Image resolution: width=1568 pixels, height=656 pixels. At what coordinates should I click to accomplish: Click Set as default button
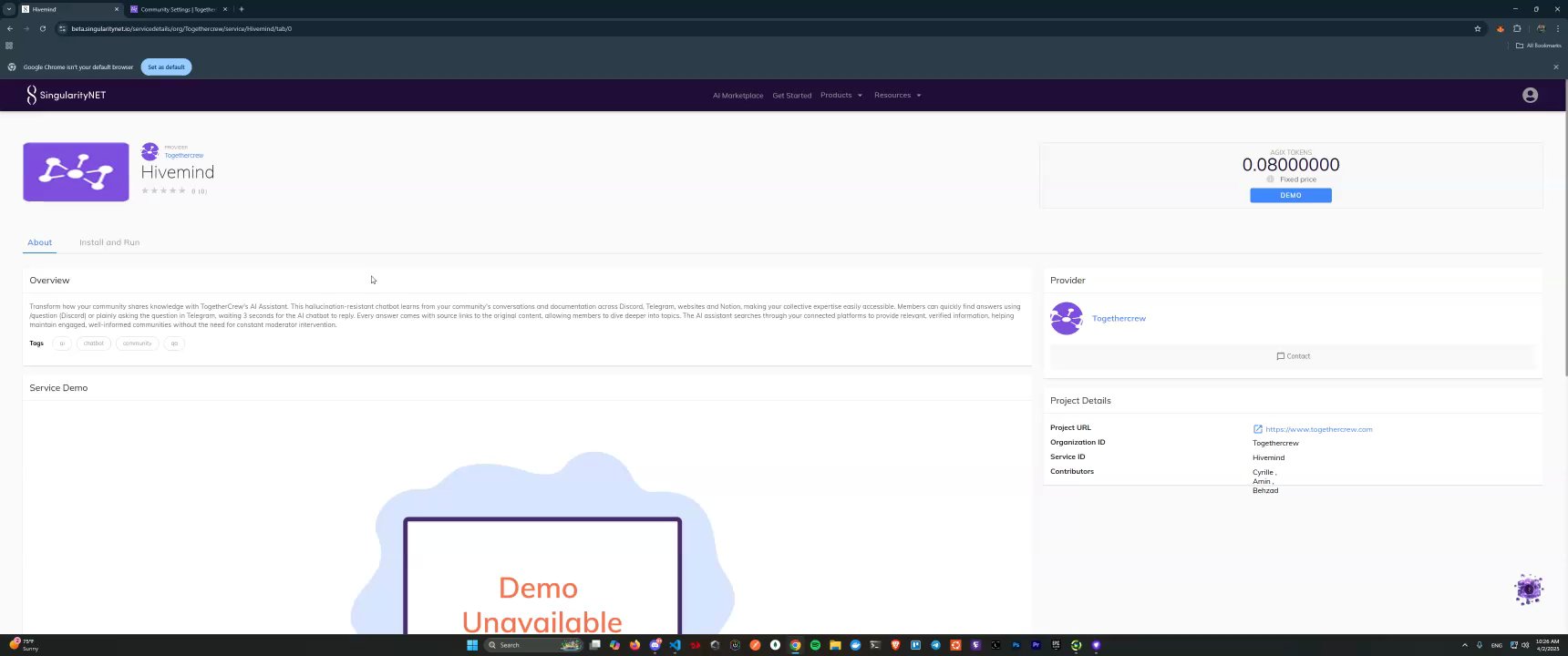tap(166, 67)
